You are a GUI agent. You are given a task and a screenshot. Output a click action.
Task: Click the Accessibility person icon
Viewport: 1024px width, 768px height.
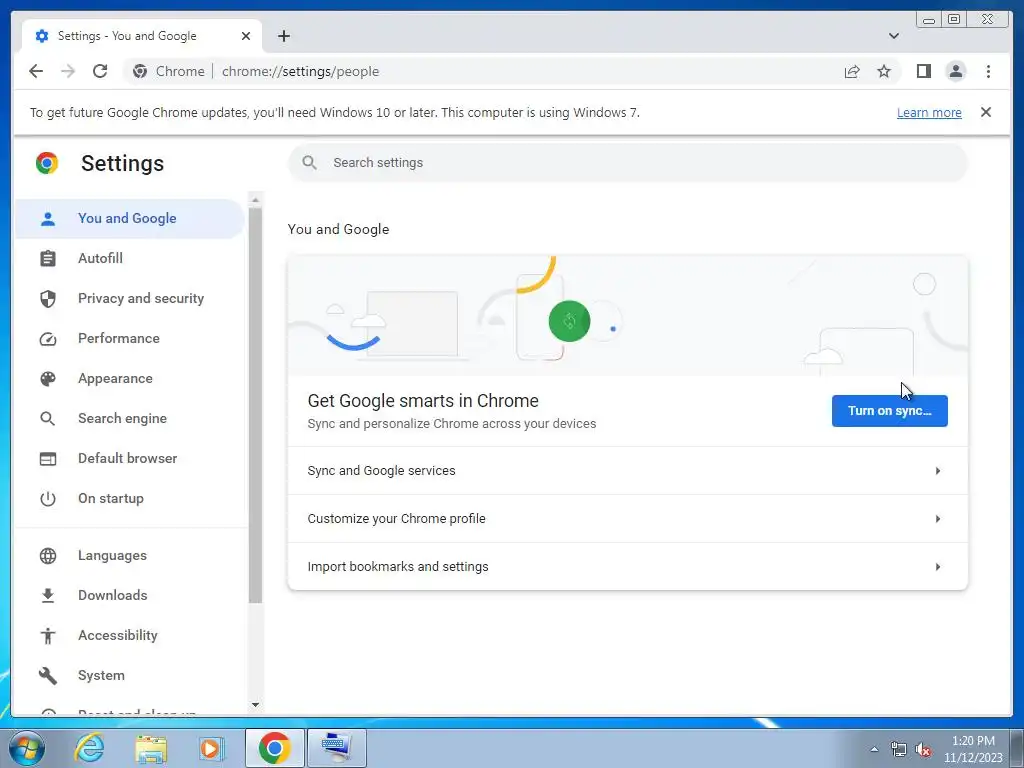click(48, 635)
